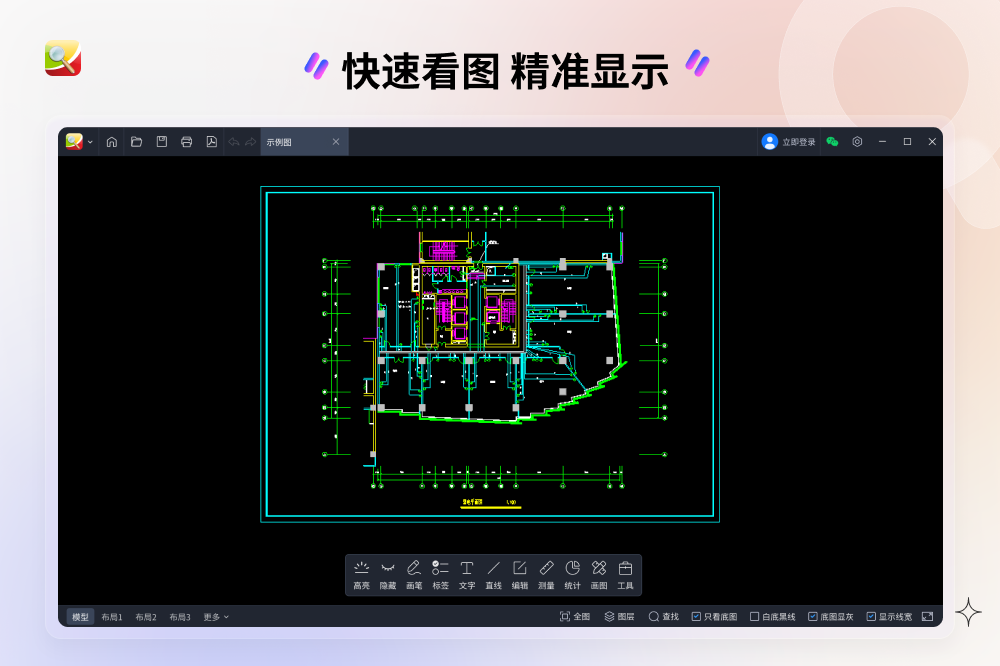Select the 画笔 brush tool
Image resolution: width=1000 pixels, height=666 pixels.
pos(413,570)
